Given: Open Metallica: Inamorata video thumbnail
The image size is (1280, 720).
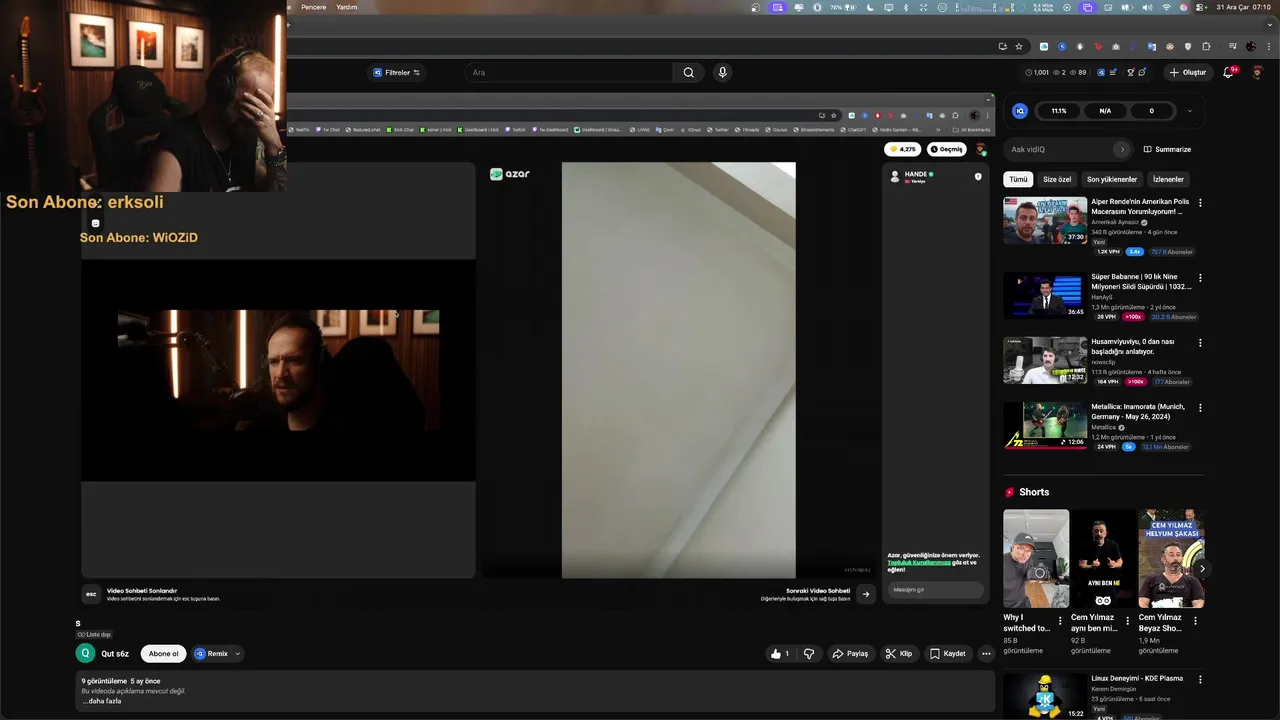Looking at the screenshot, I should (x=1045, y=425).
